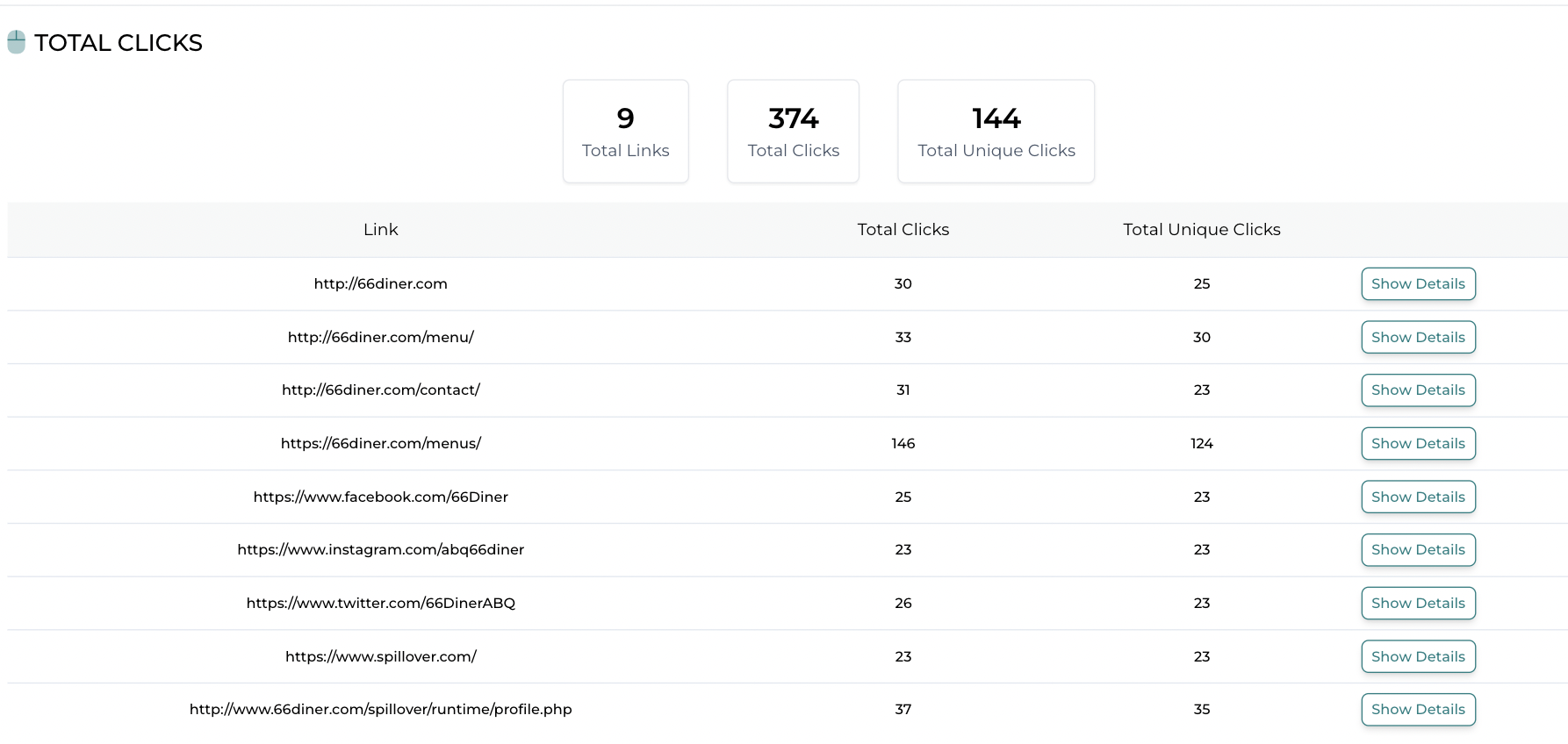Show details for 66diner.com/contact/ link
The image size is (1568, 744).
tap(1418, 390)
